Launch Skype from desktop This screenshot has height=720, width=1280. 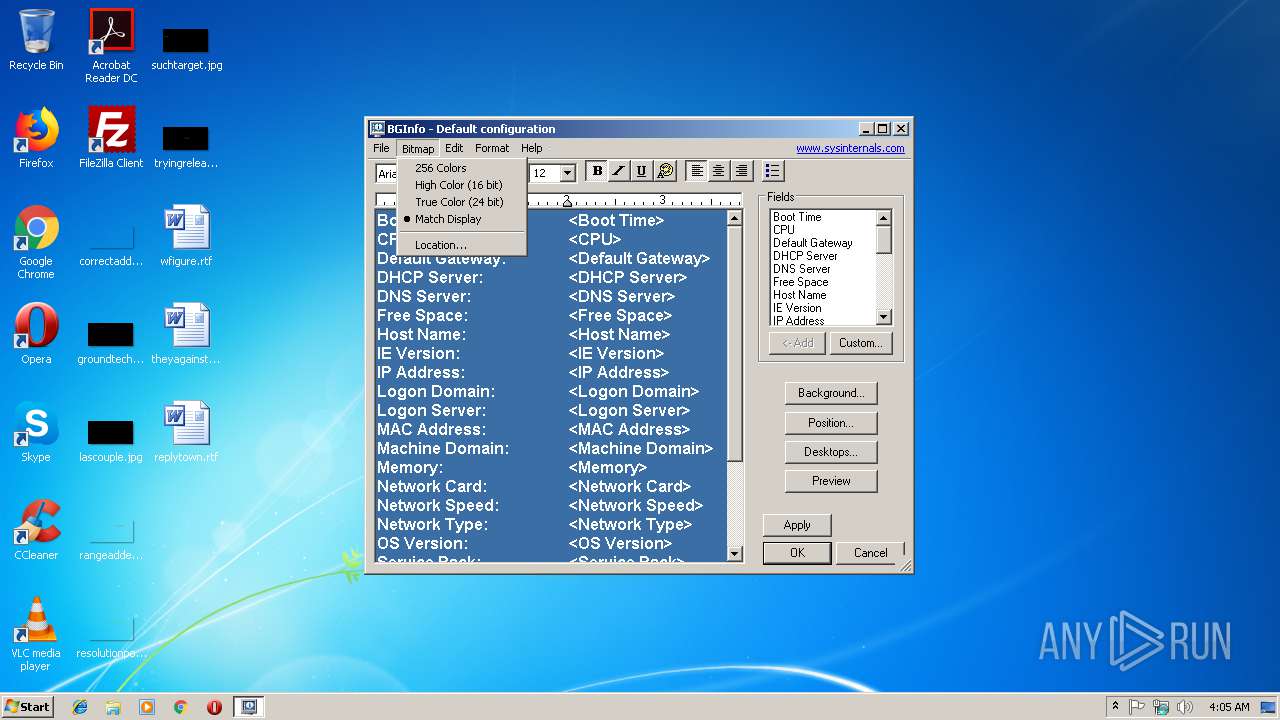click(36, 432)
